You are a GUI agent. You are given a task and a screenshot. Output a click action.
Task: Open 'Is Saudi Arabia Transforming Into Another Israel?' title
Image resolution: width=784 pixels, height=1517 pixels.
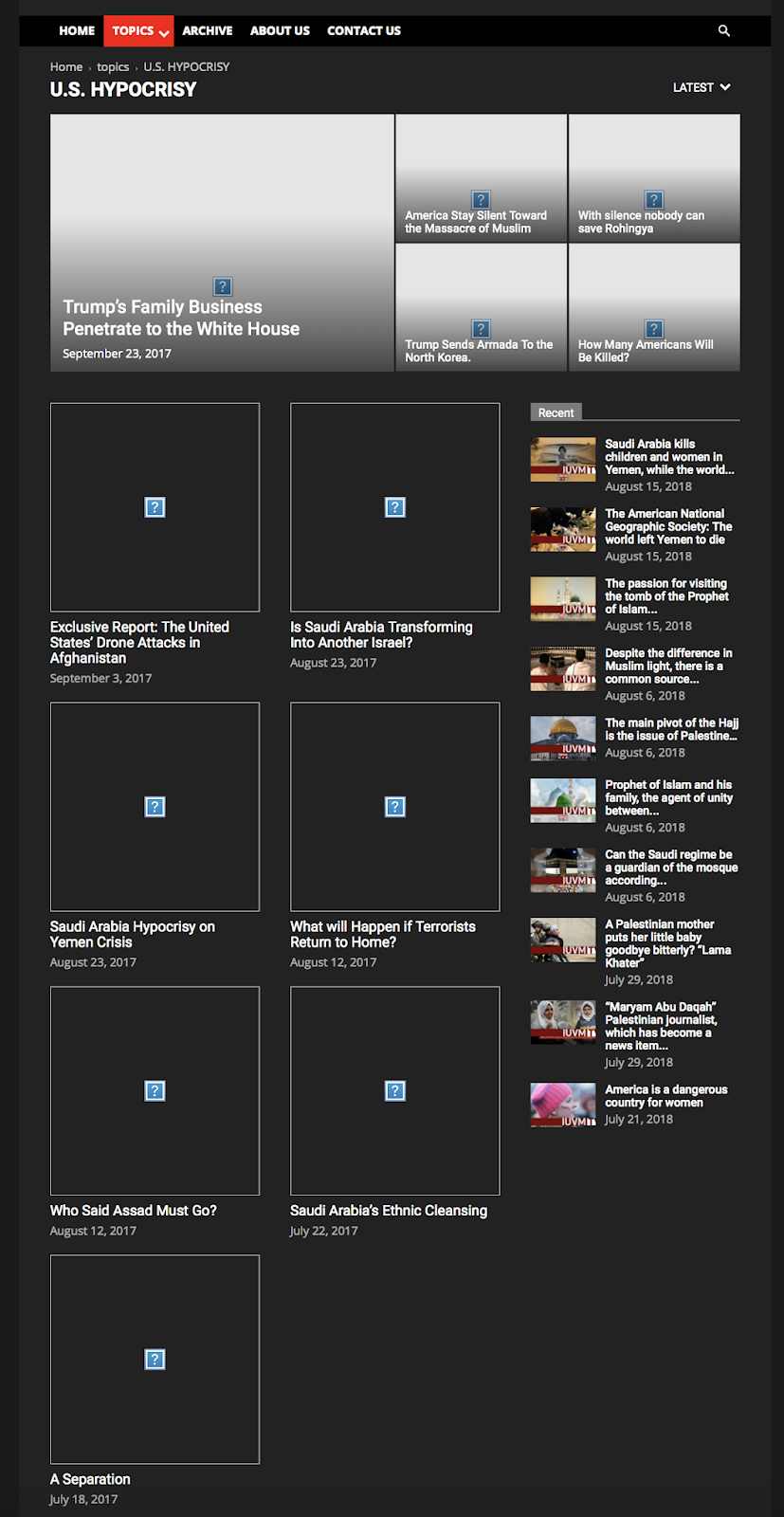click(x=381, y=634)
